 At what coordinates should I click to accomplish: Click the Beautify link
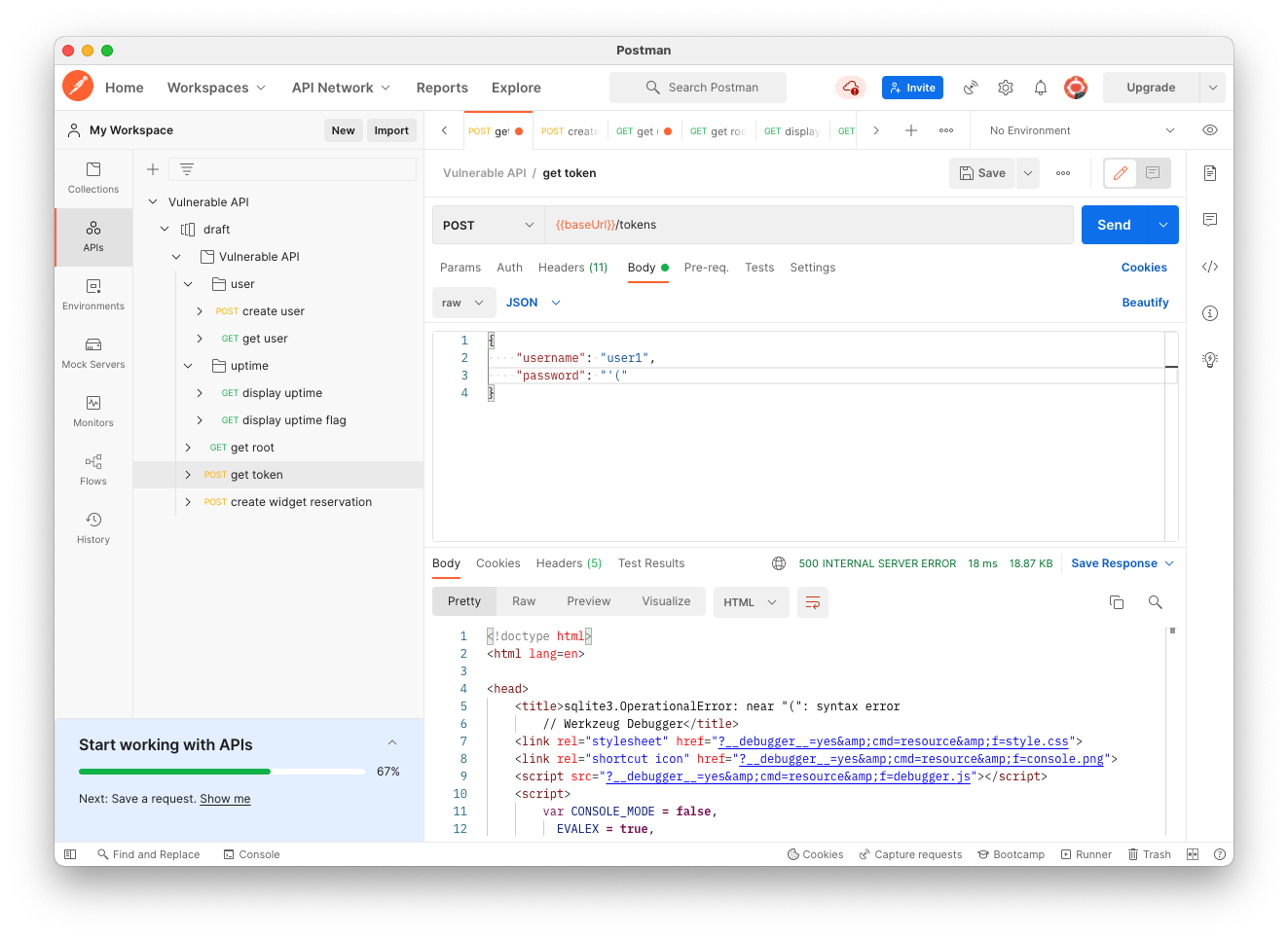tap(1145, 303)
